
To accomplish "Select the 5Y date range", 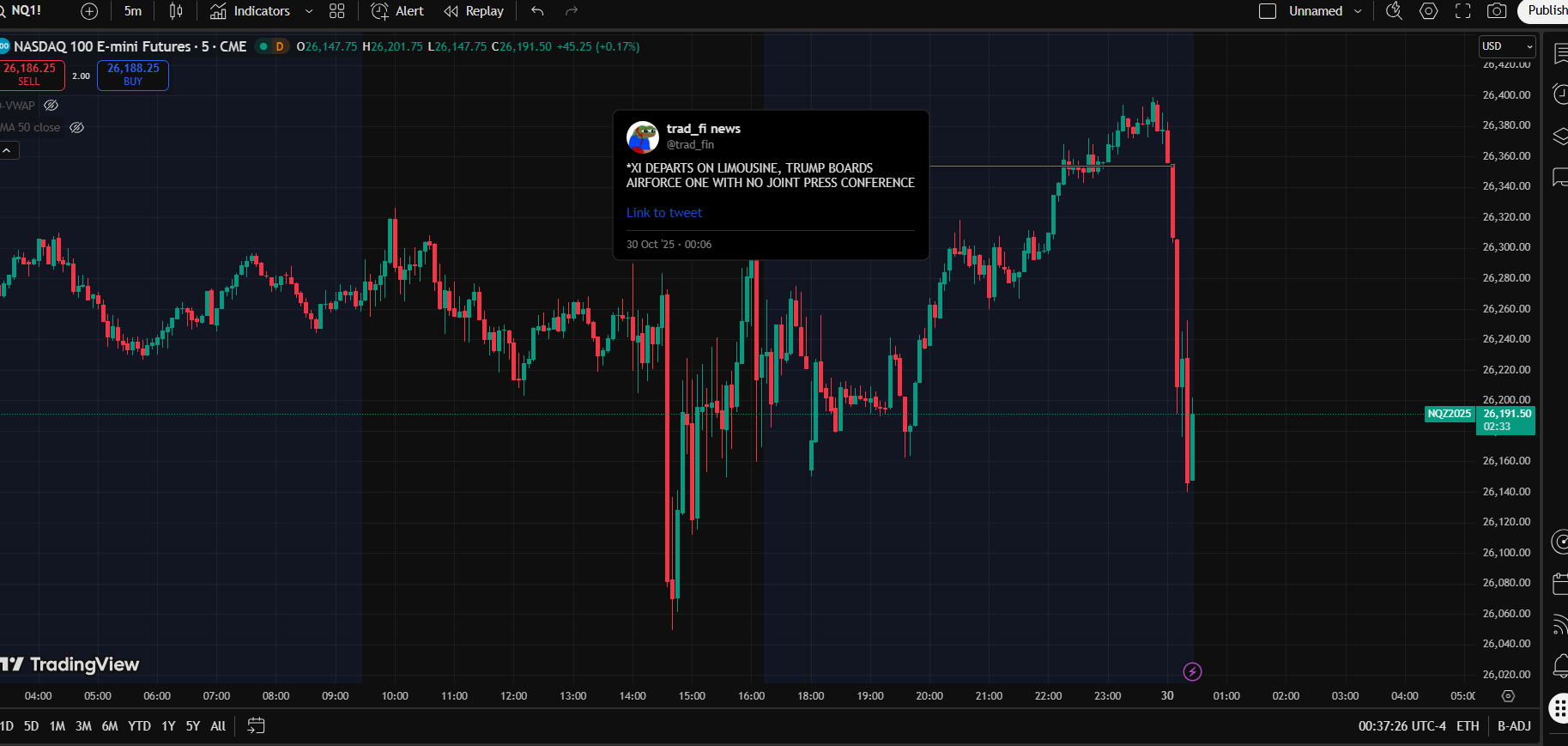I will coord(193,726).
